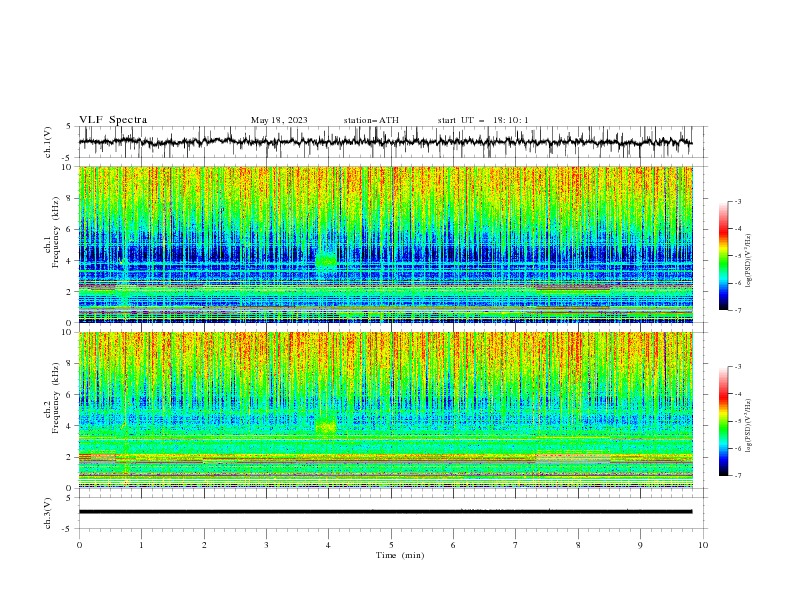Screen dimensions: 792x612
Task: Click the "-7" tick on ch.2 colorbar
Action: point(737,475)
